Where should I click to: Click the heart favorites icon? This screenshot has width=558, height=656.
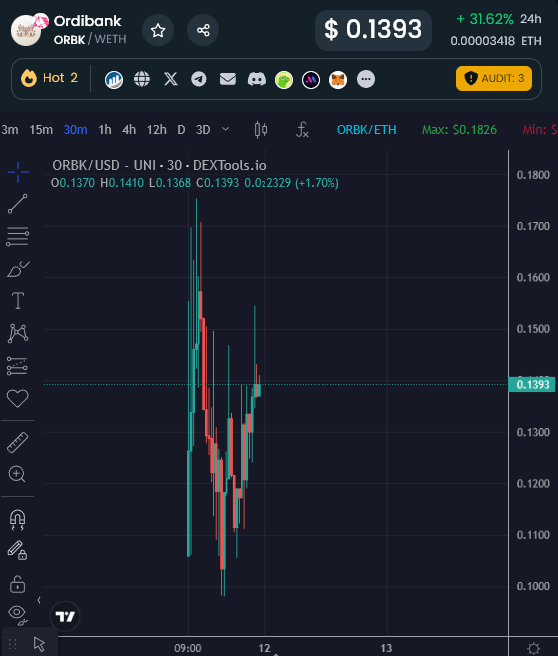click(18, 398)
